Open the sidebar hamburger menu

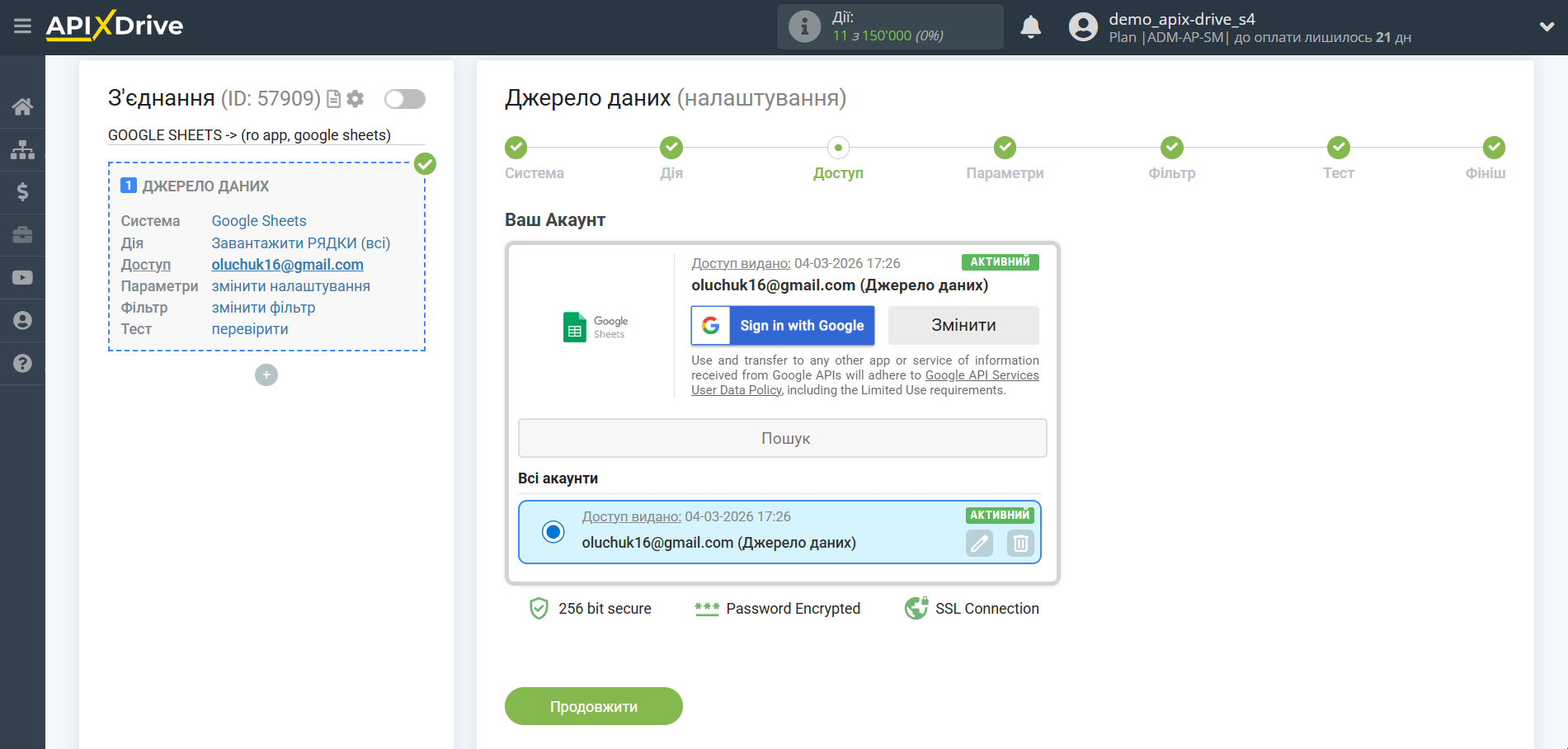tap(22, 26)
